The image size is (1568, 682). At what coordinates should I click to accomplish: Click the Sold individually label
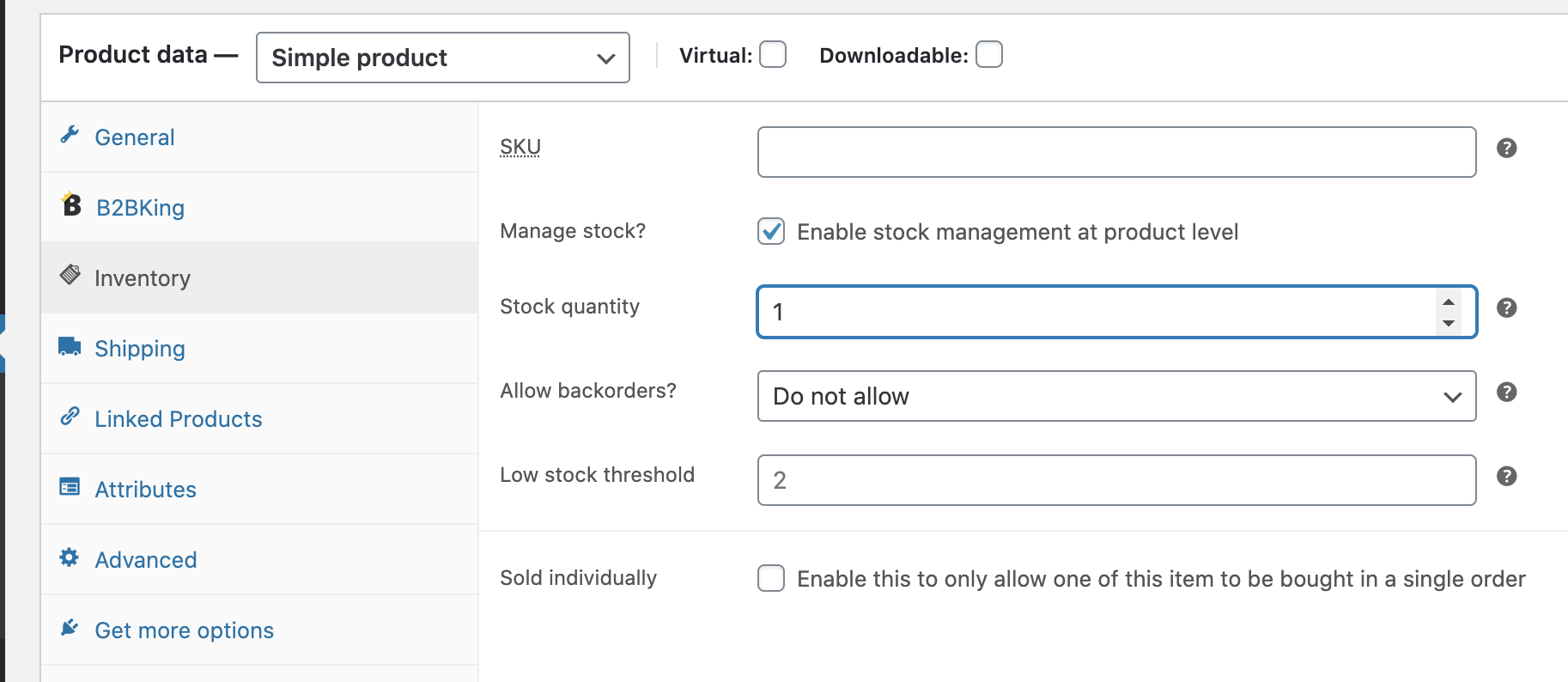[x=578, y=578]
